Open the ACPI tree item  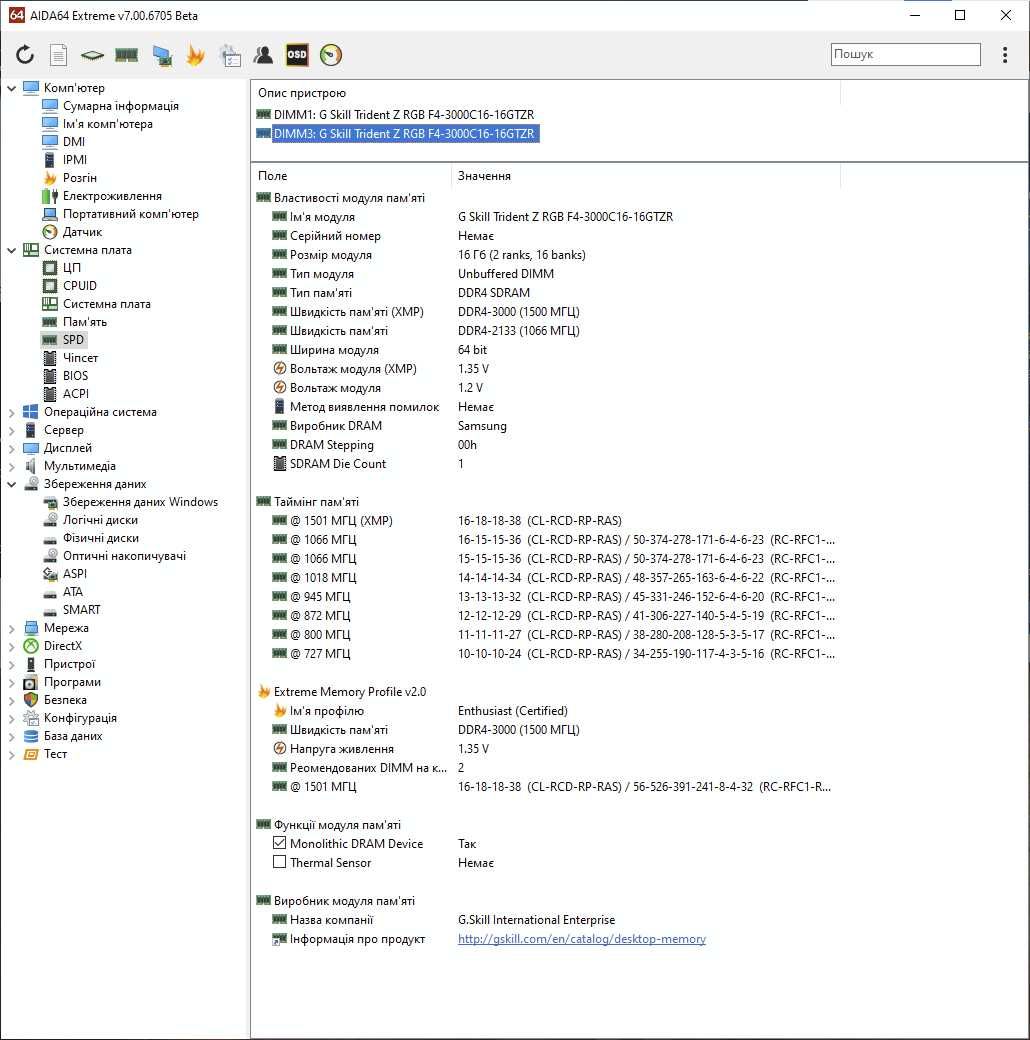coord(76,394)
